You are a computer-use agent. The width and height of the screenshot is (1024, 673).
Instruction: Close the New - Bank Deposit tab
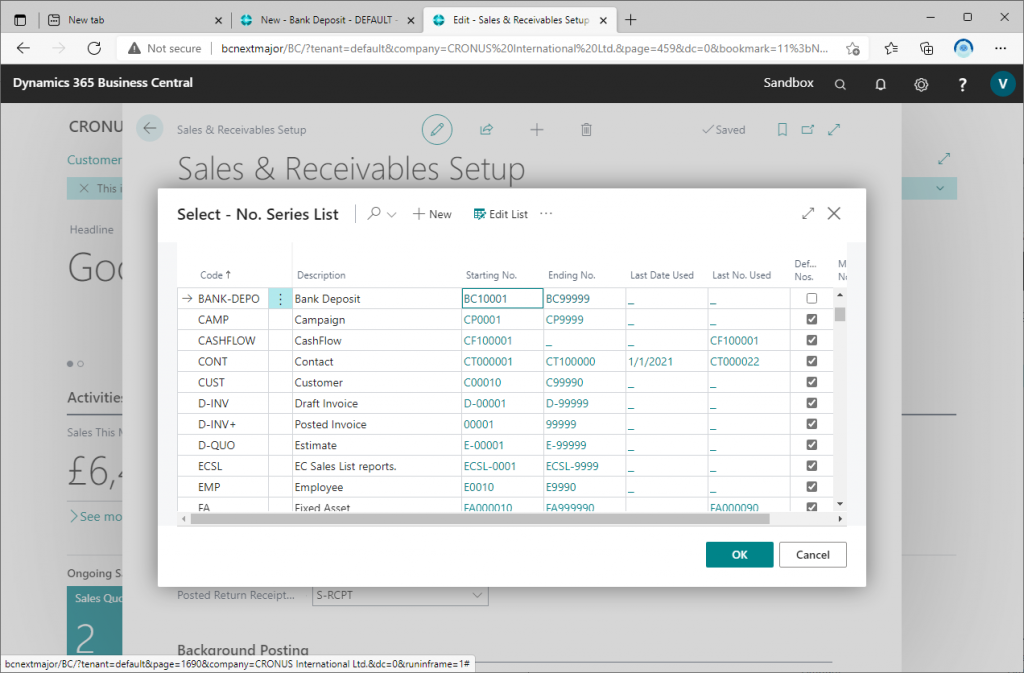point(411,20)
